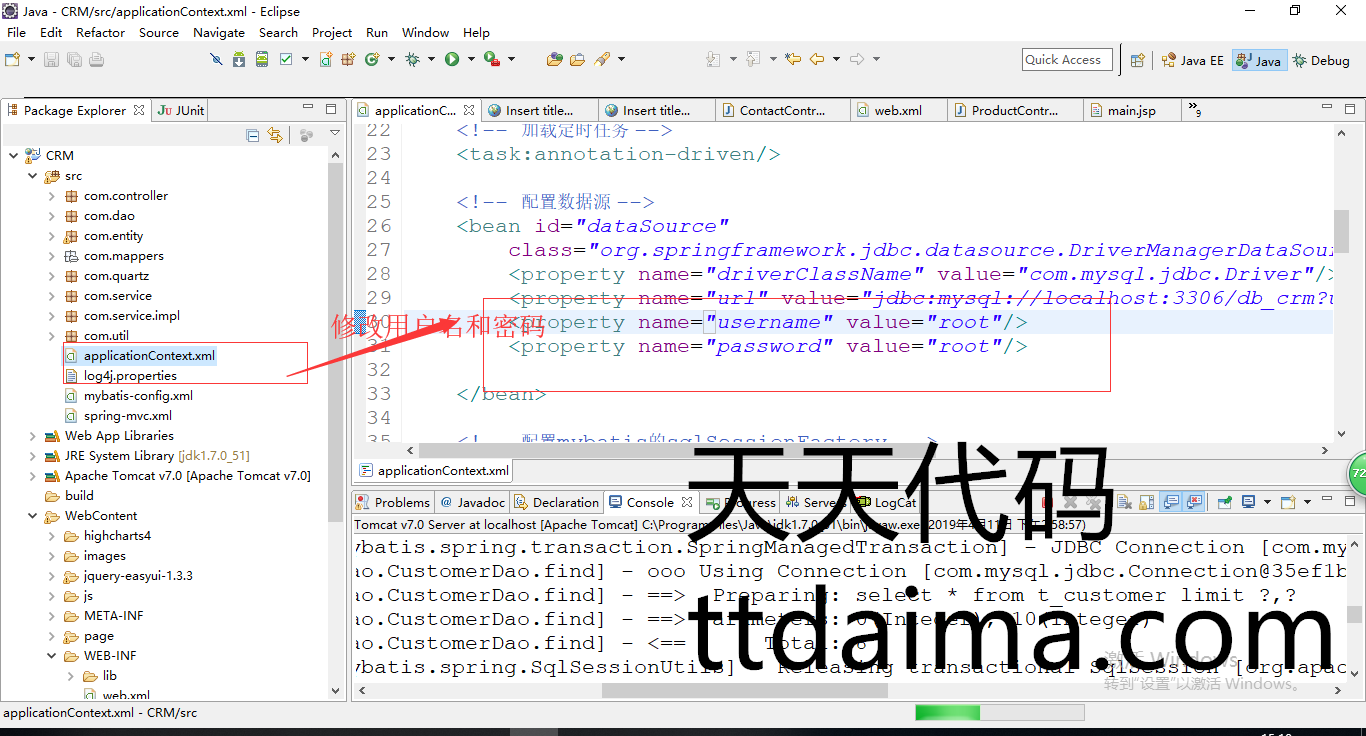Open the hidden editors overflow list

pos(1193,109)
